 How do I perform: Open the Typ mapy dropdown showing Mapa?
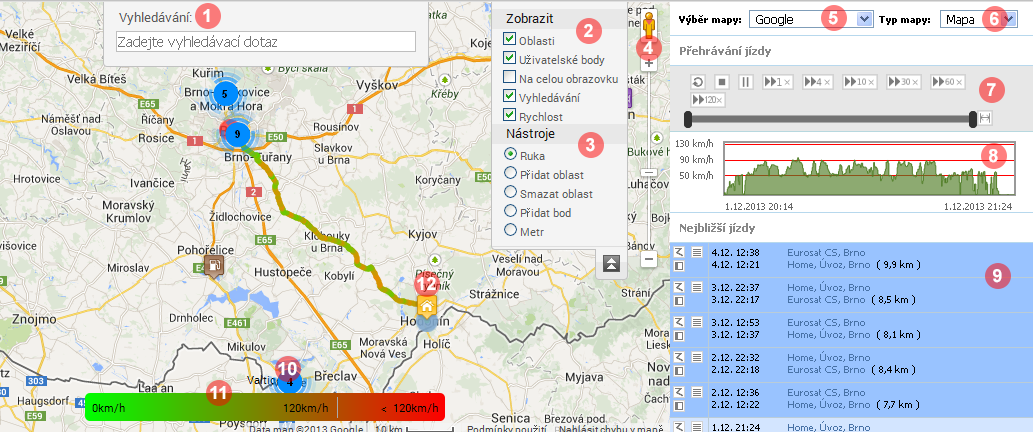tap(978, 20)
